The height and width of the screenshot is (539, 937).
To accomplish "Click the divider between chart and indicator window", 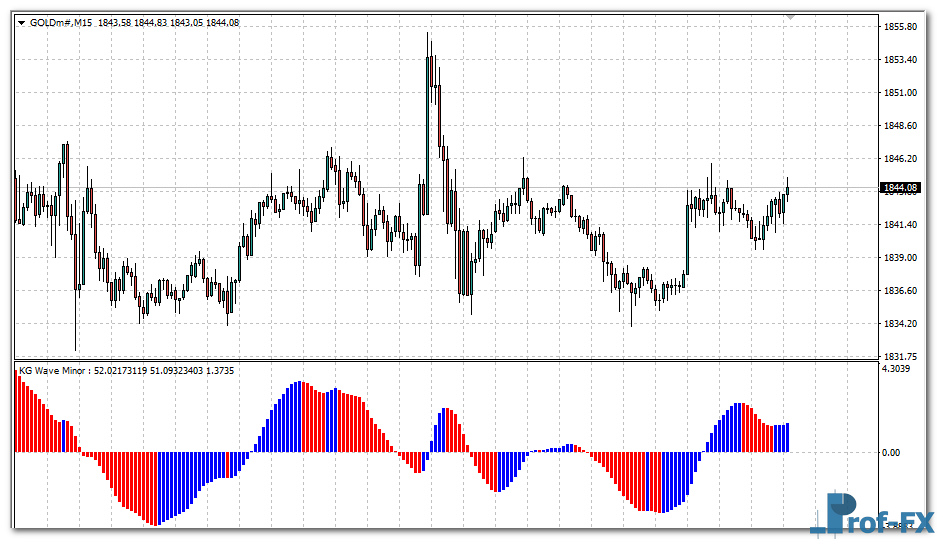I will pos(440,361).
